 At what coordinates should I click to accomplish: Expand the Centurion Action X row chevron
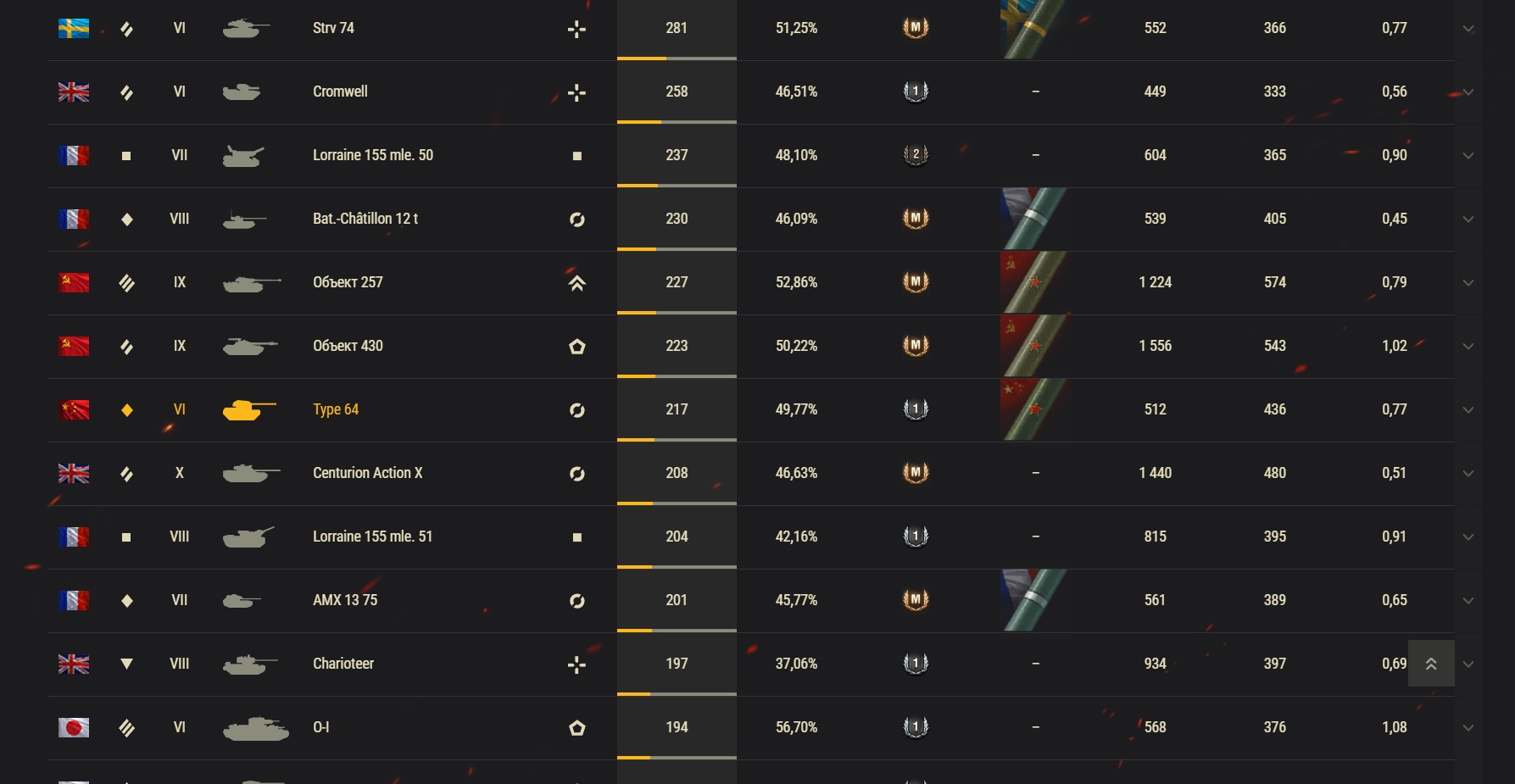pyautogui.click(x=1468, y=474)
